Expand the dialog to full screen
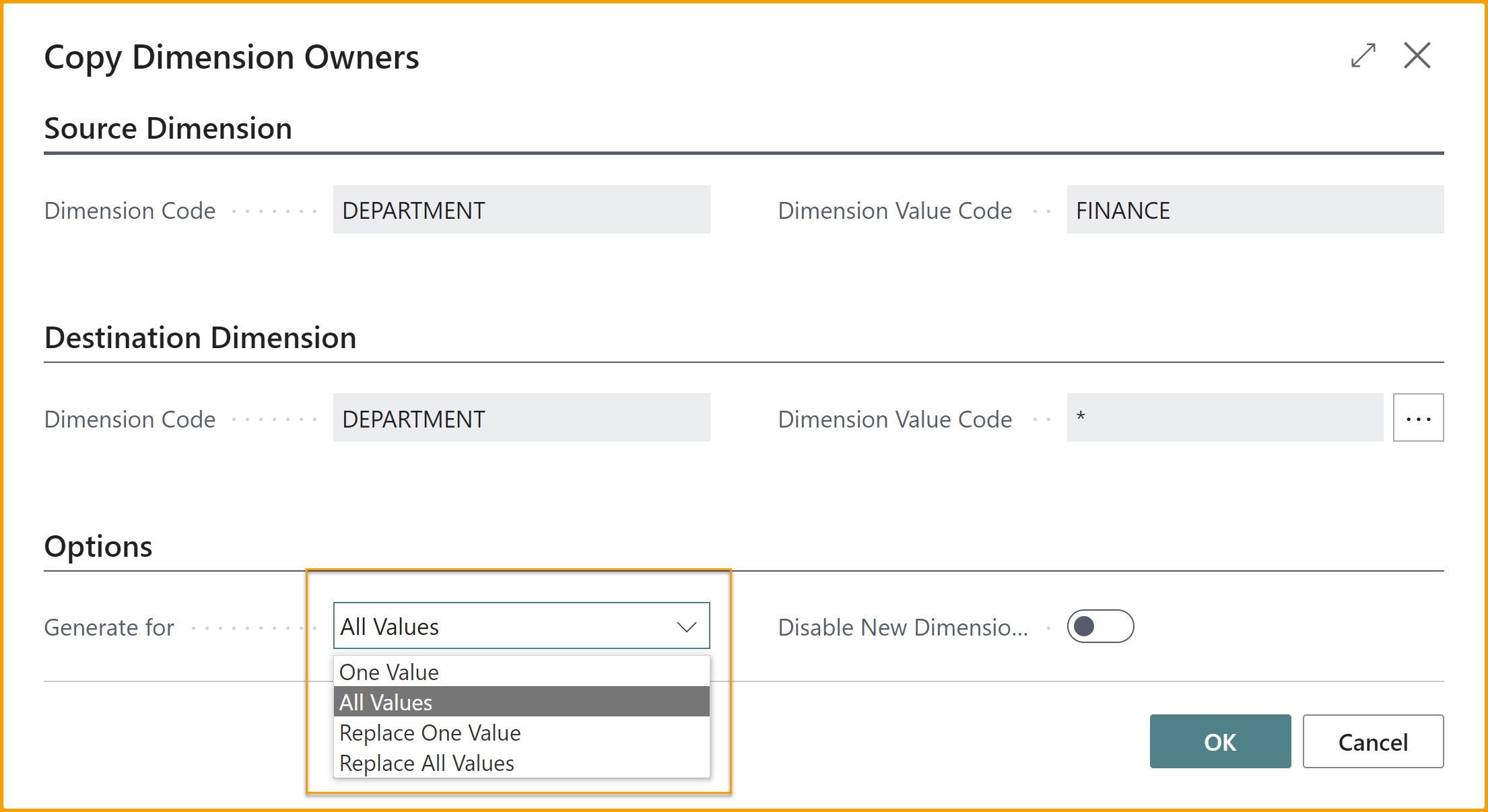Image resolution: width=1488 pixels, height=812 pixels. point(1363,56)
